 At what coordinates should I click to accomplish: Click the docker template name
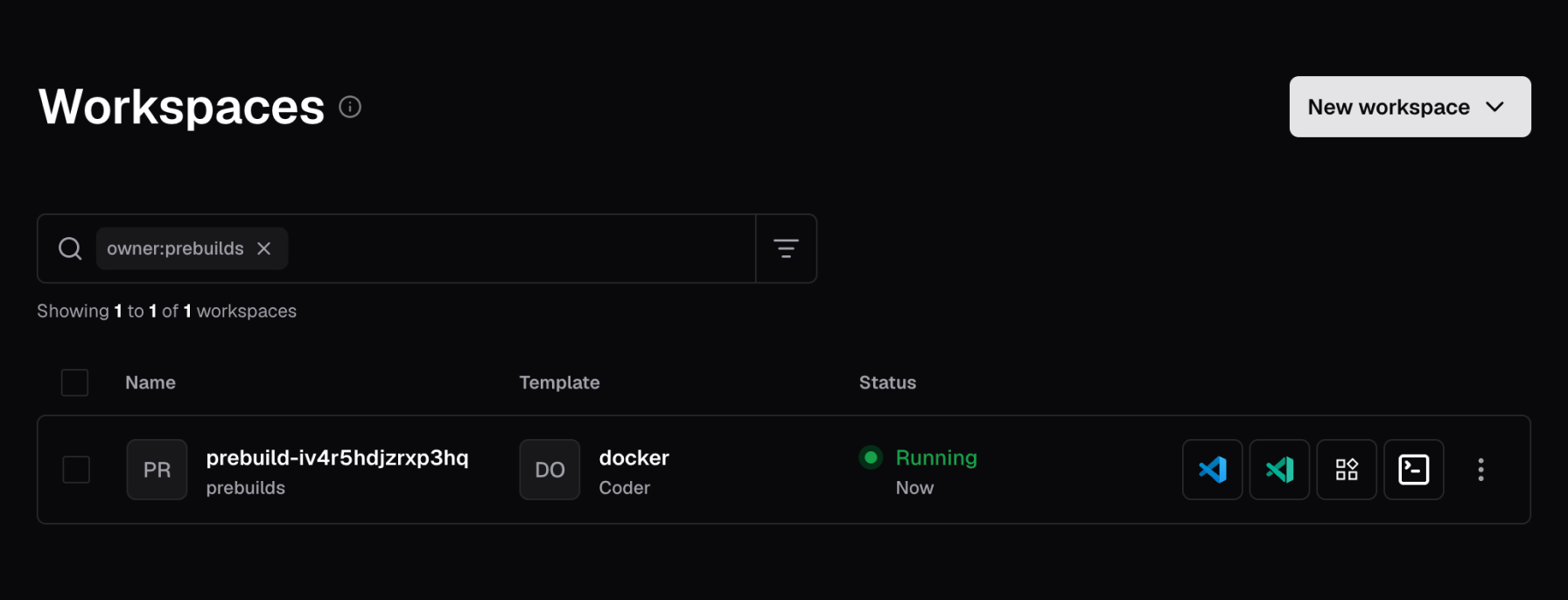(633, 457)
